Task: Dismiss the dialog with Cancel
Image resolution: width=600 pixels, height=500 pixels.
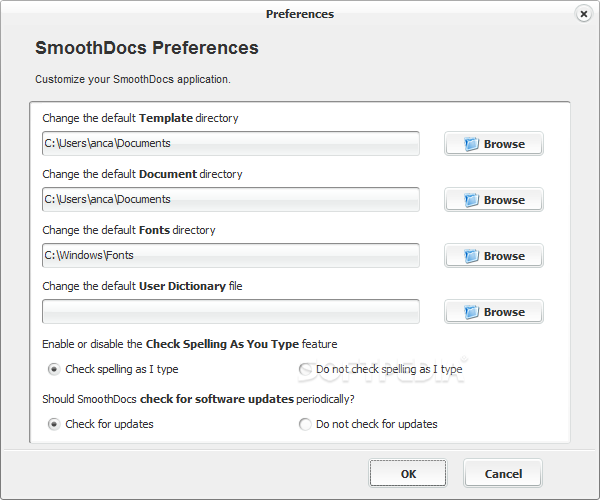Action: click(x=503, y=474)
